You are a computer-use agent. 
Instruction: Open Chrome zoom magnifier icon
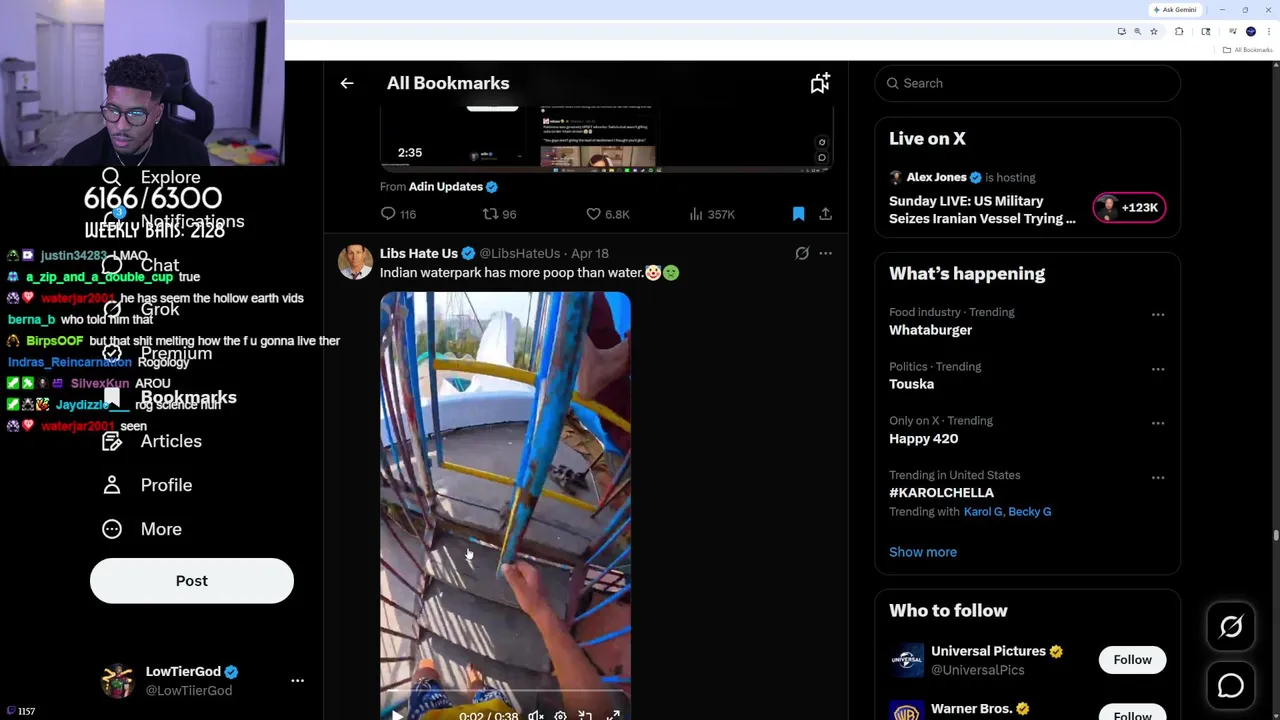tap(1137, 31)
